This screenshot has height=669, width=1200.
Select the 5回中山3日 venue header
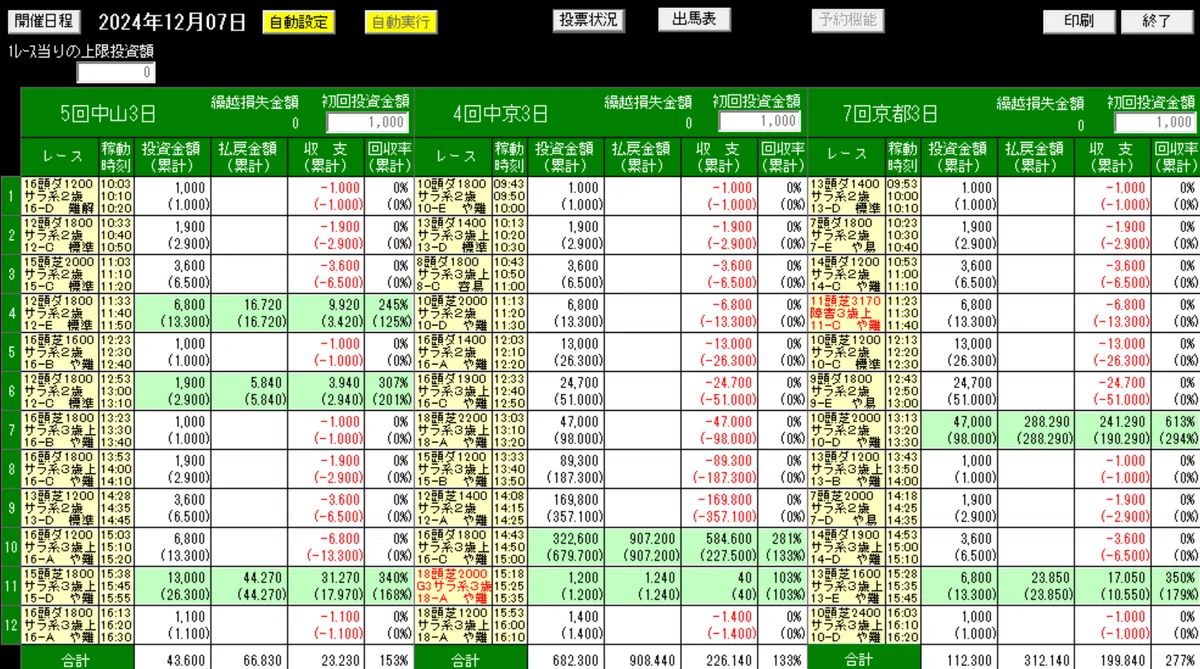(108, 113)
